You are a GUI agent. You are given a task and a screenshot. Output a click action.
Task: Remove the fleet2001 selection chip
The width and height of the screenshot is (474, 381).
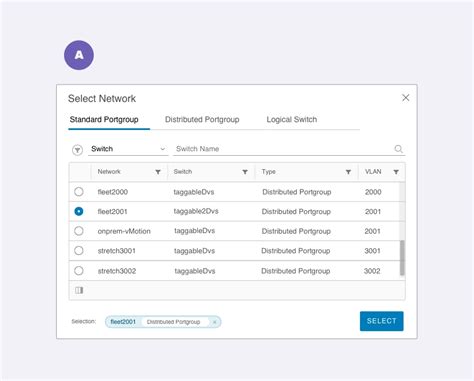coord(215,322)
